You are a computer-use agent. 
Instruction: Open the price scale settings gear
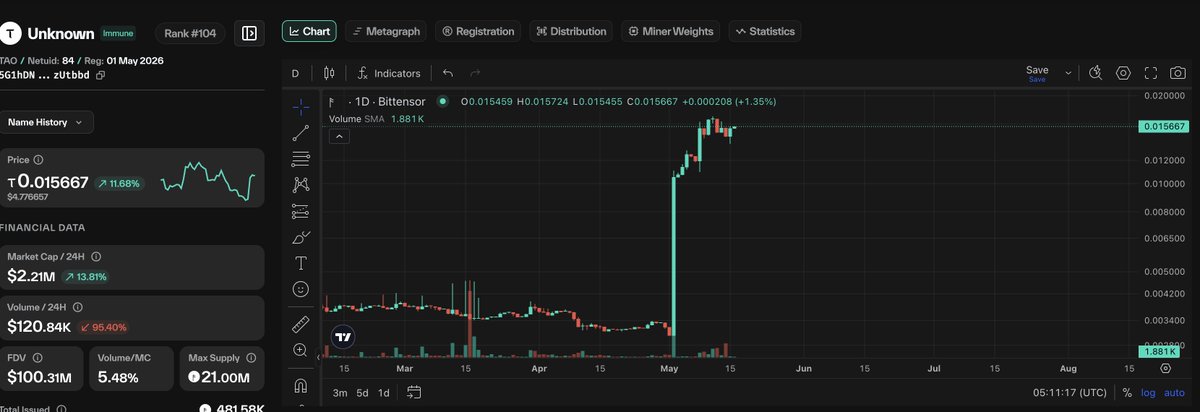point(1163,369)
